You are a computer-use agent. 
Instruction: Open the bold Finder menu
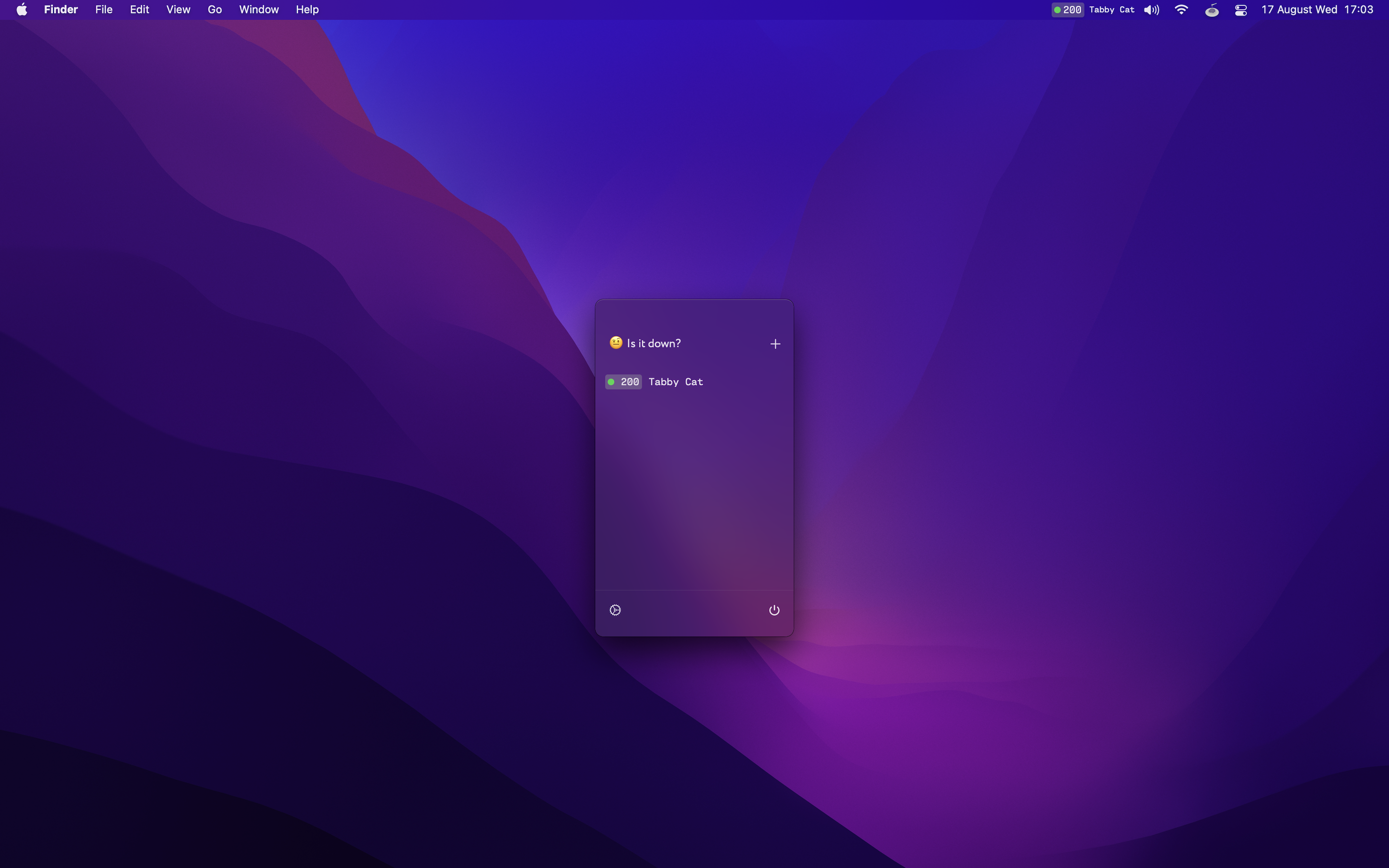point(60,10)
